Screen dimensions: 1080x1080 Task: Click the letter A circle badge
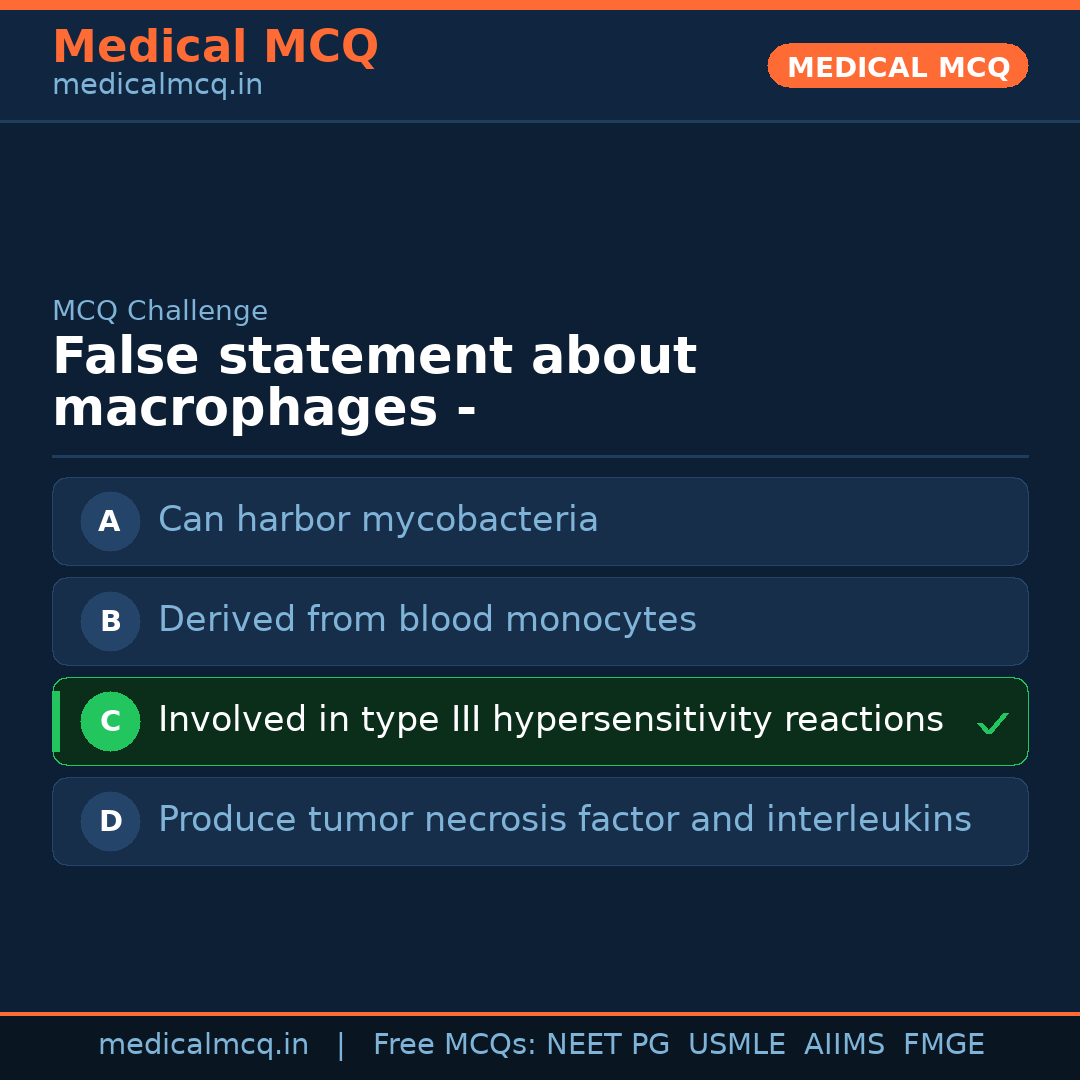[110, 521]
